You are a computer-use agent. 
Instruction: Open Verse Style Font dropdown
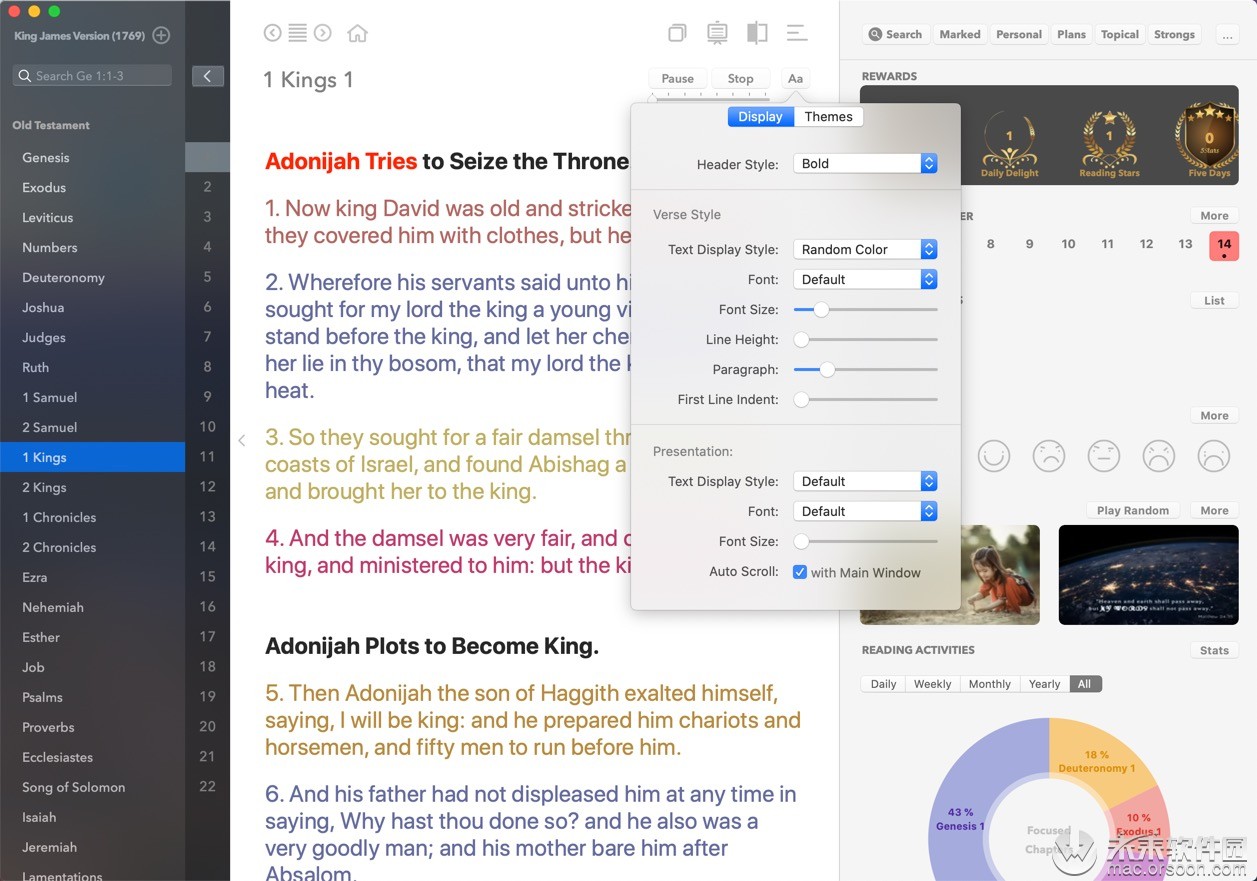click(x=865, y=279)
